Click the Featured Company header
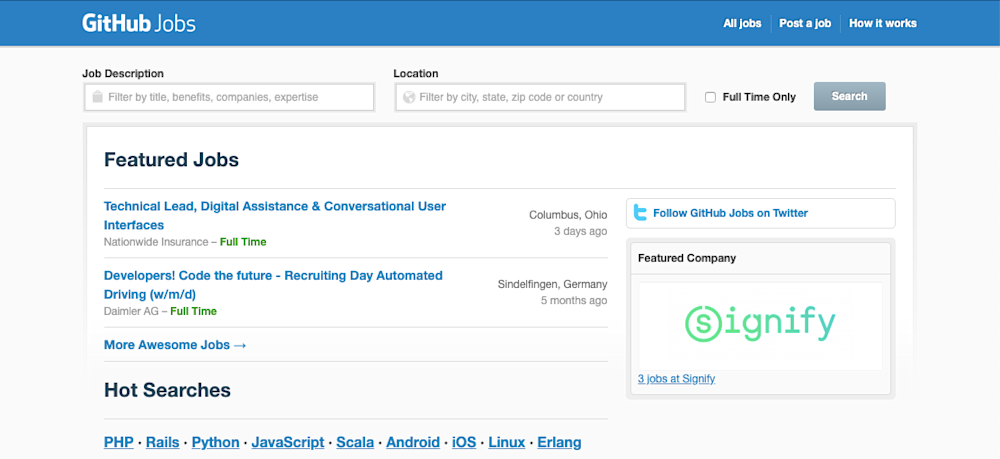Image resolution: width=1000 pixels, height=459 pixels. (687, 258)
